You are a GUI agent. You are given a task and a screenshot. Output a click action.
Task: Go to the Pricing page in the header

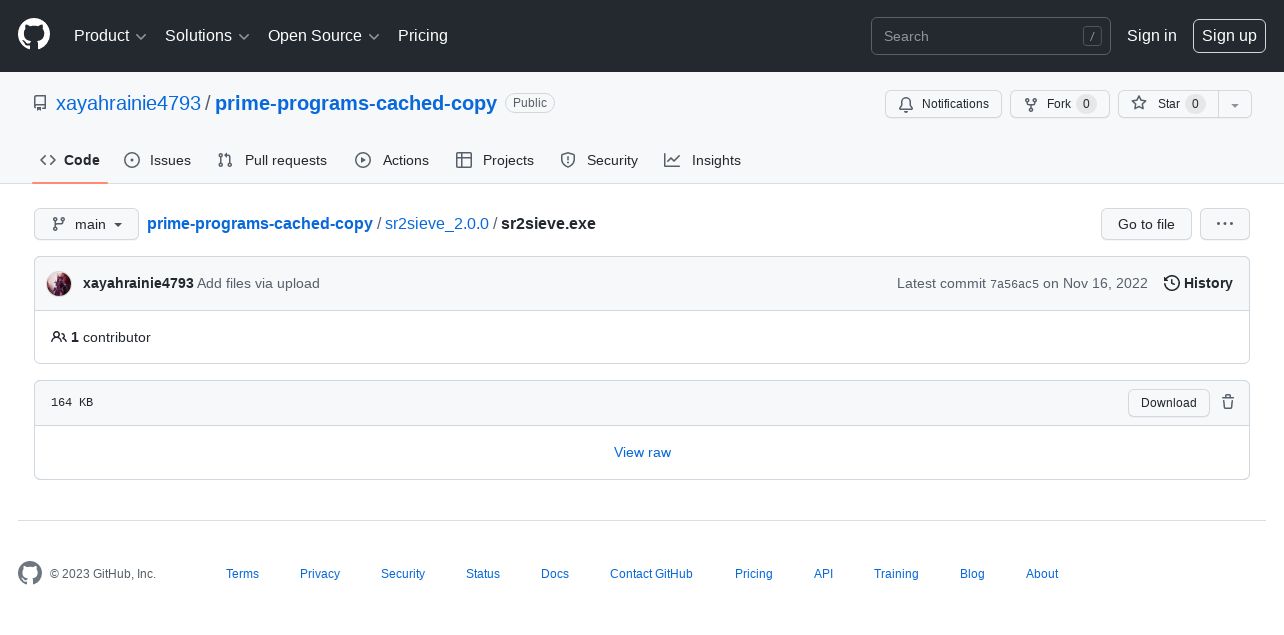(423, 36)
